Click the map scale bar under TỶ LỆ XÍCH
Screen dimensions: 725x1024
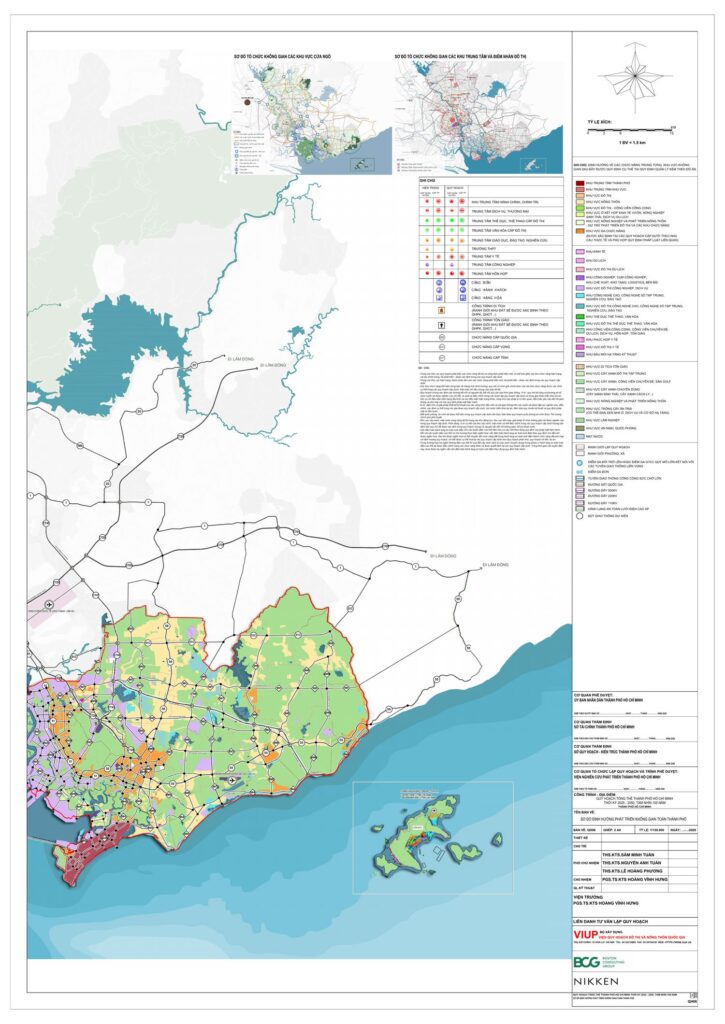[x=630, y=130]
